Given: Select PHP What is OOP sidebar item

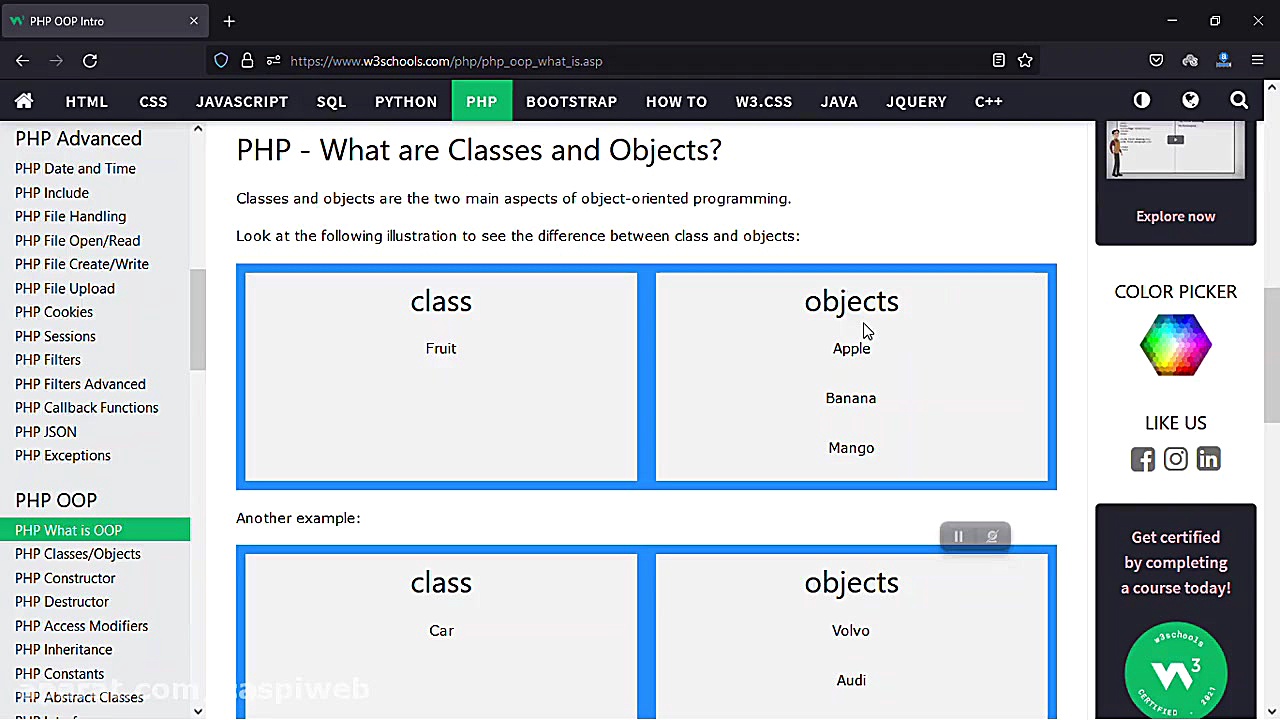Looking at the screenshot, I should coord(95,530).
